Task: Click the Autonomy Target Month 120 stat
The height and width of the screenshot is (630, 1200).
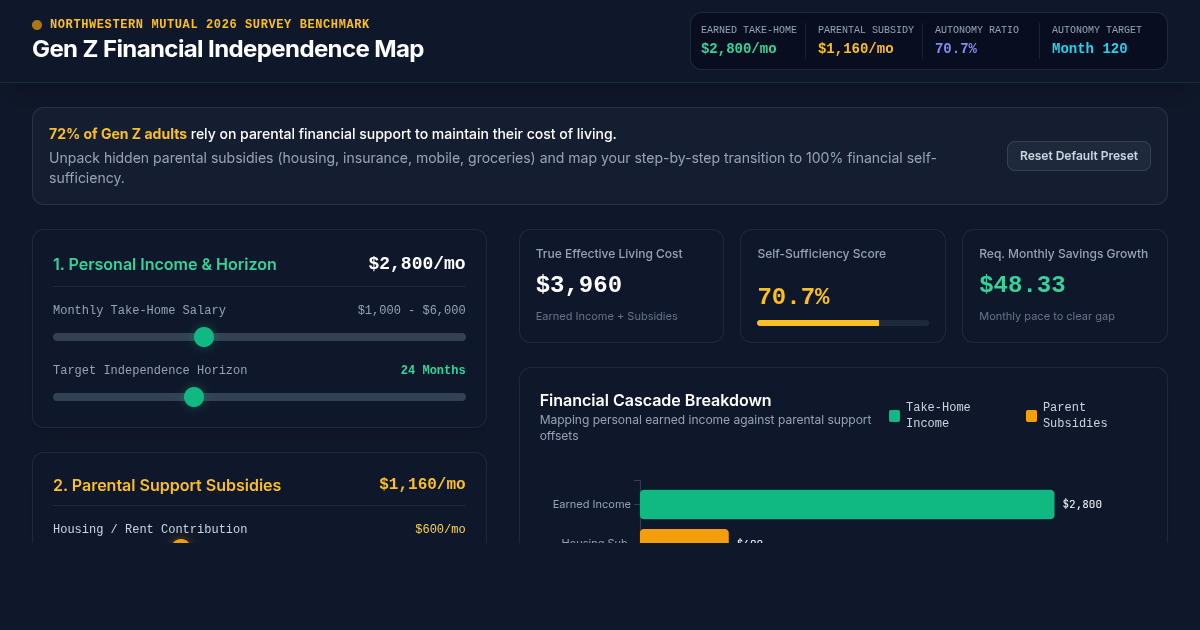Action: pos(1097,41)
